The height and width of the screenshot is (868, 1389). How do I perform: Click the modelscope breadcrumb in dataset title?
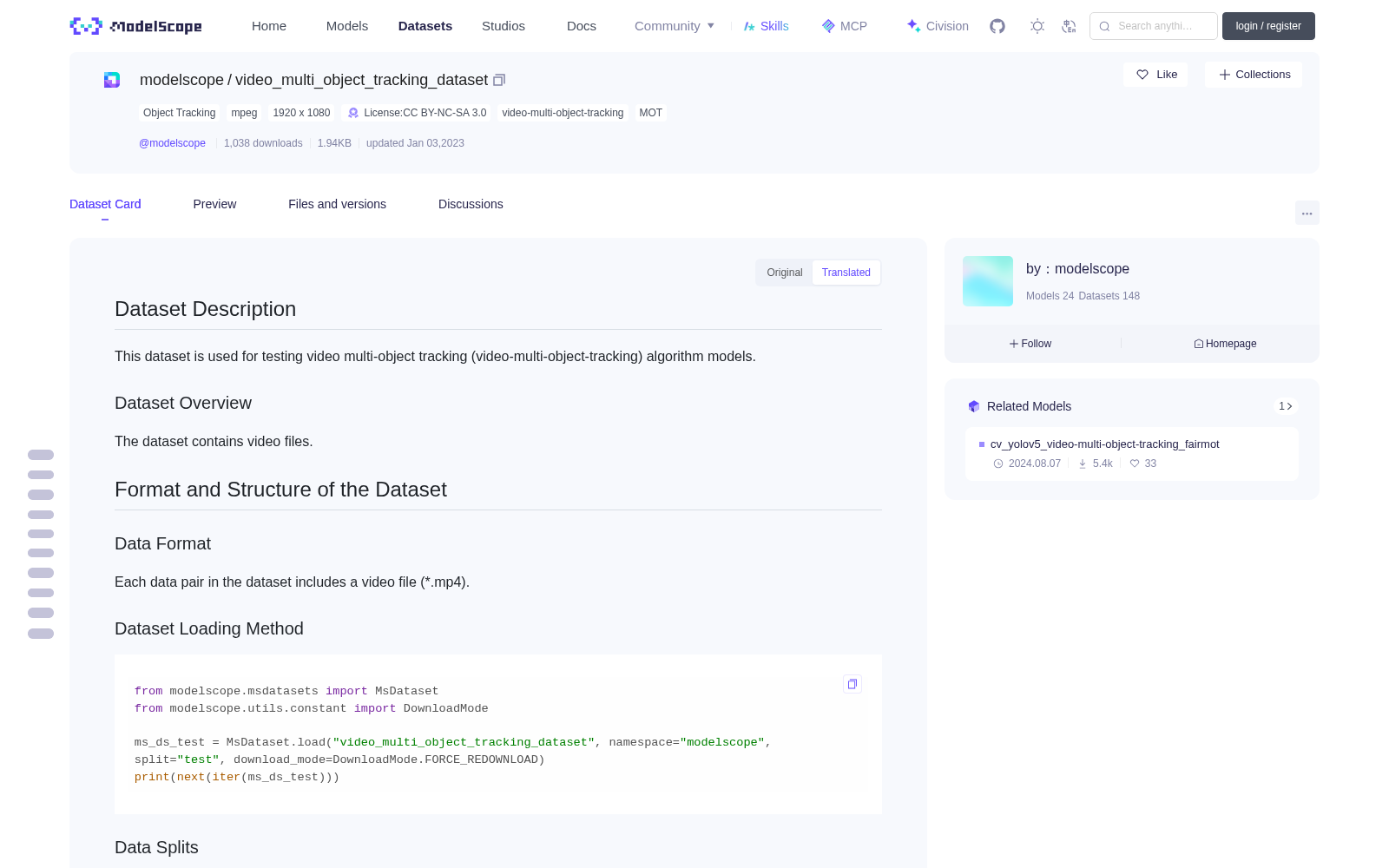pyautogui.click(x=181, y=80)
